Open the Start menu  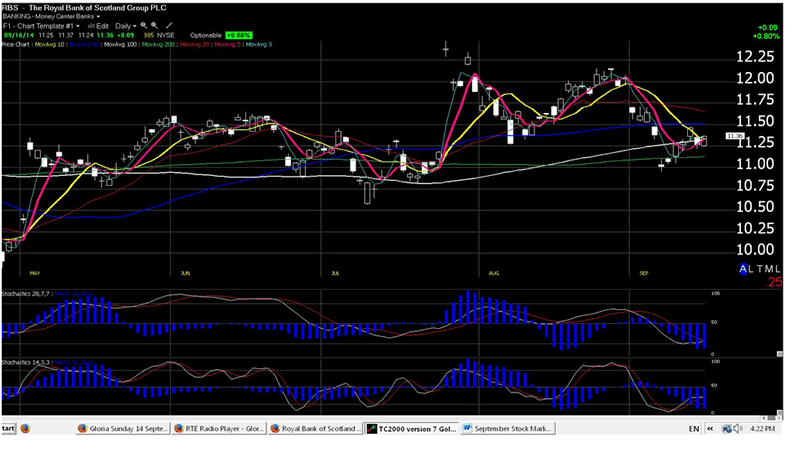[x=7, y=428]
